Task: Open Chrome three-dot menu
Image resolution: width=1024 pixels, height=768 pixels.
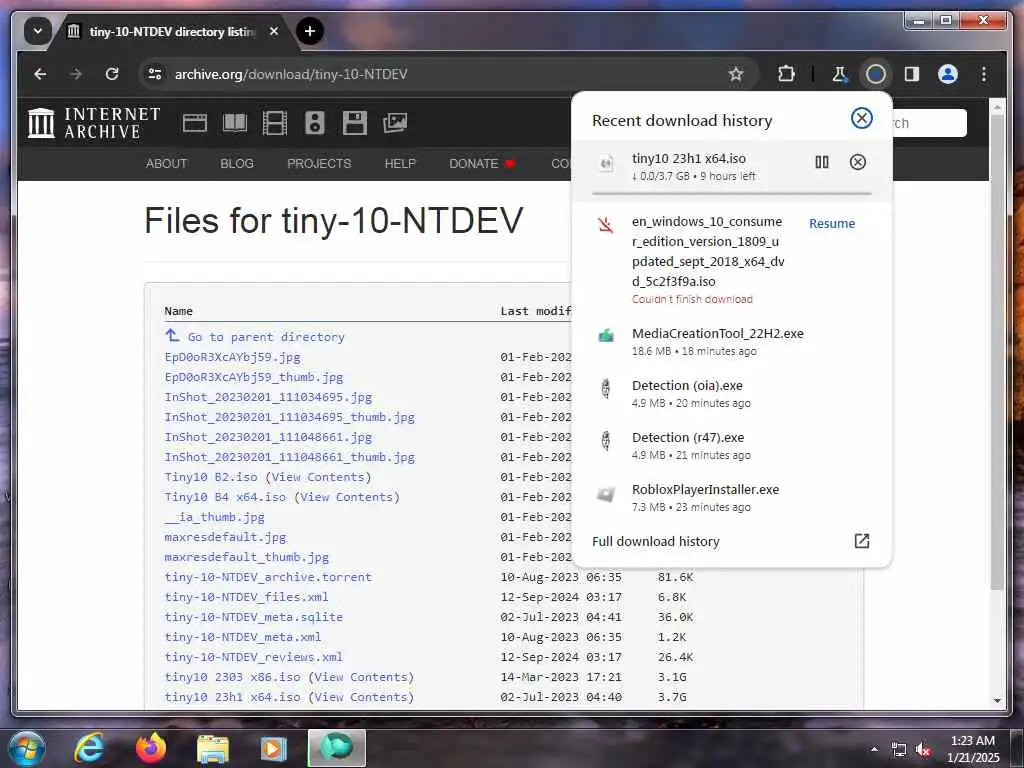Action: click(984, 74)
